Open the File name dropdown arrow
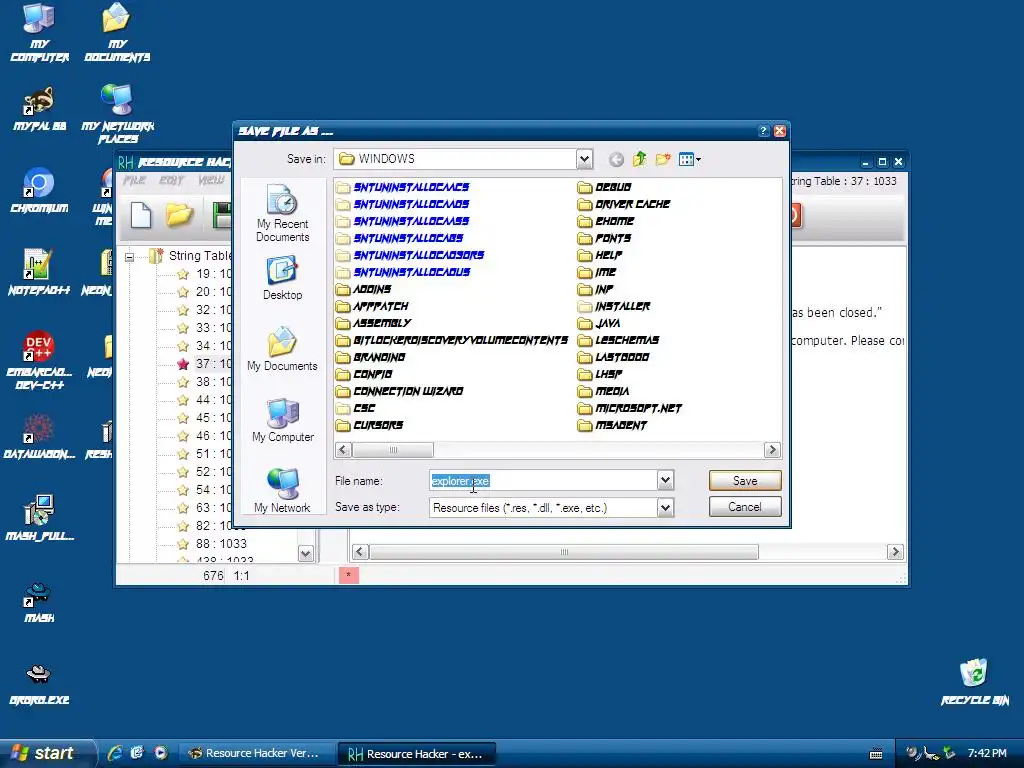This screenshot has height=768, width=1024. (665, 481)
